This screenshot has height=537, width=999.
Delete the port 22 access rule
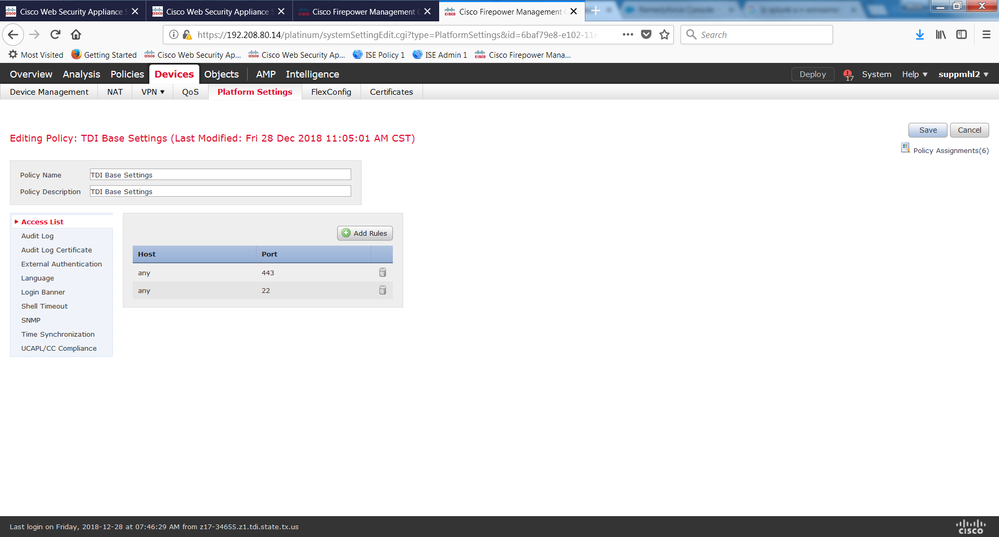point(382,290)
